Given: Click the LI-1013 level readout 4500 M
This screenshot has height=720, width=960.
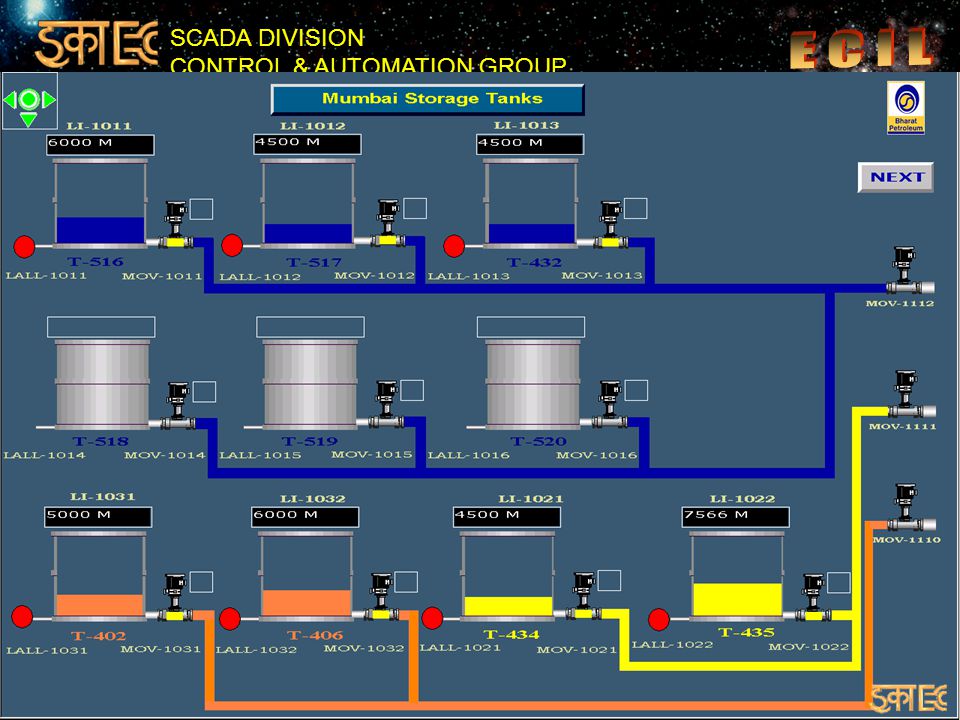Looking at the screenshot, I should coord(530,144).
